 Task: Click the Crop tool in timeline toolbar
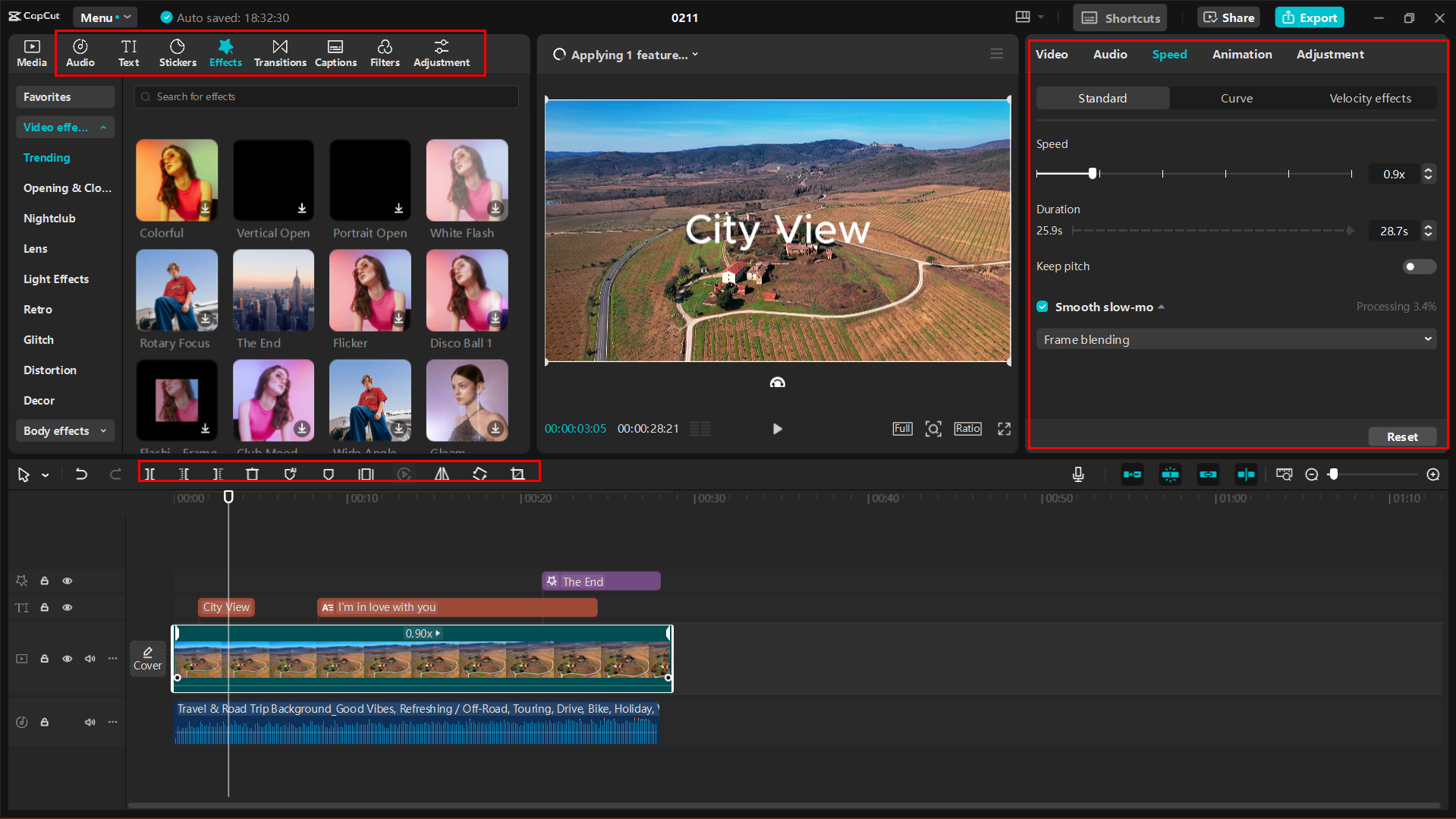pos(517,474)
